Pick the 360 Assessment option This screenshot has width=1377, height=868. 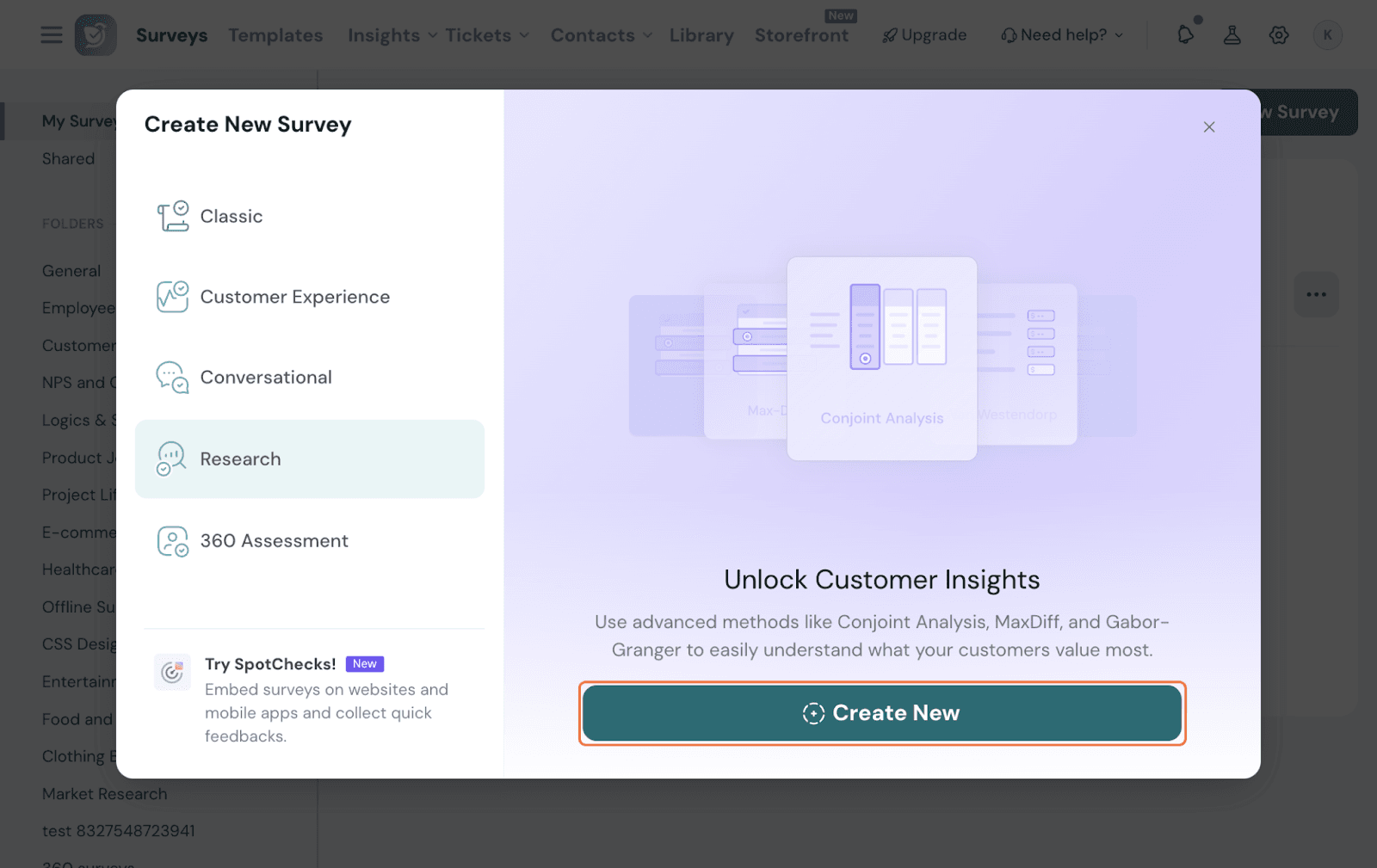click(274, 541)
